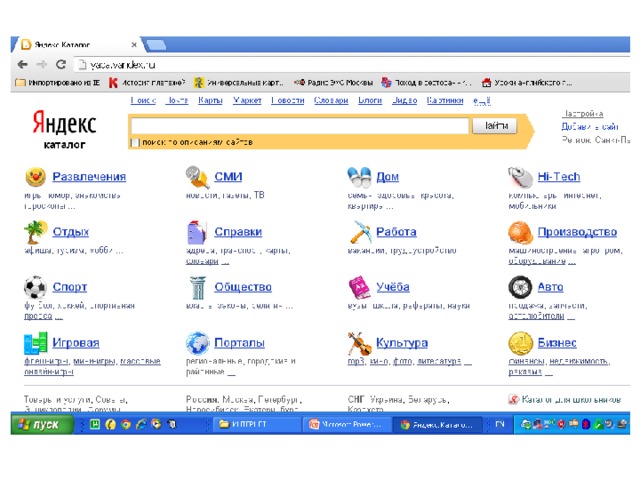Enable search by site descriptions checkbox
This screenshot has height=480, width=640.
[x=135, y=143]
